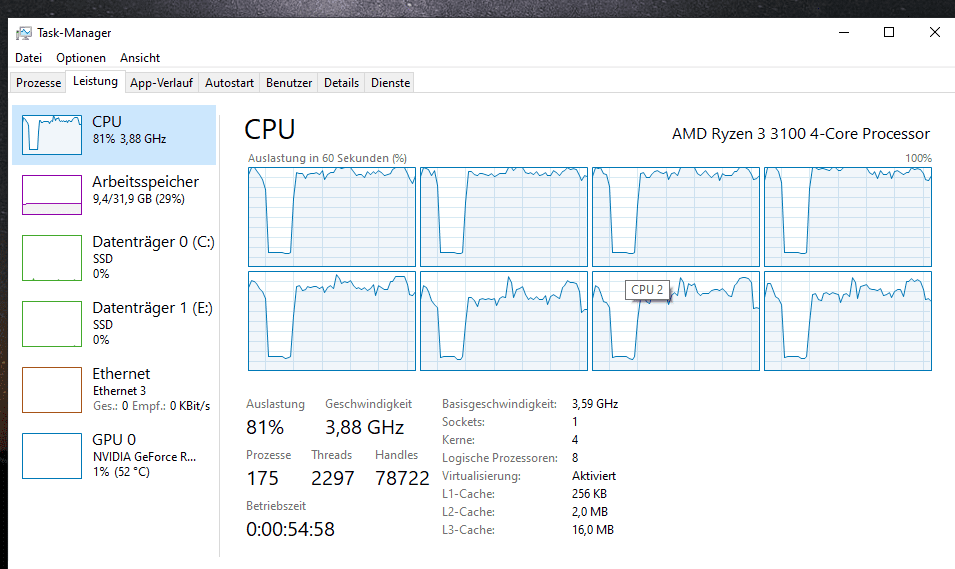Select the CPU mini graph in sidebar
The image size is (955, 569).
click(52, 134)
